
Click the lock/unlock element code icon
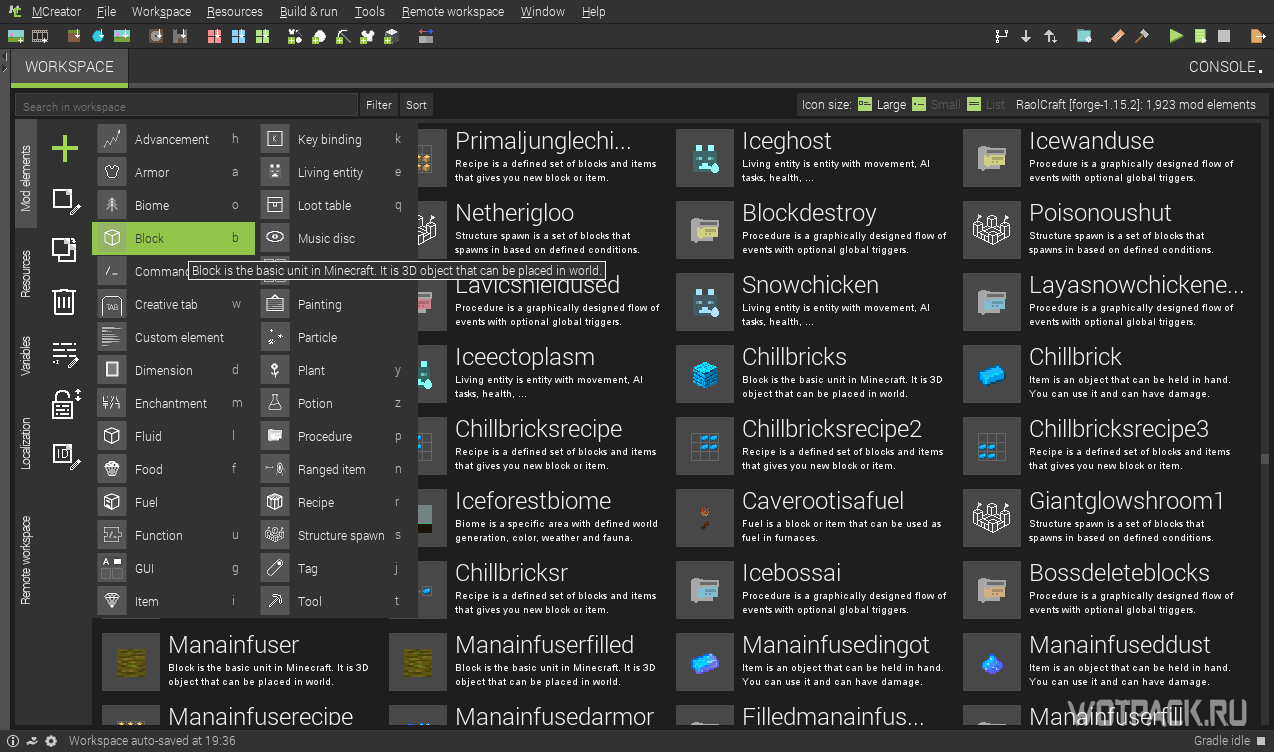click(x=65, y=404)
